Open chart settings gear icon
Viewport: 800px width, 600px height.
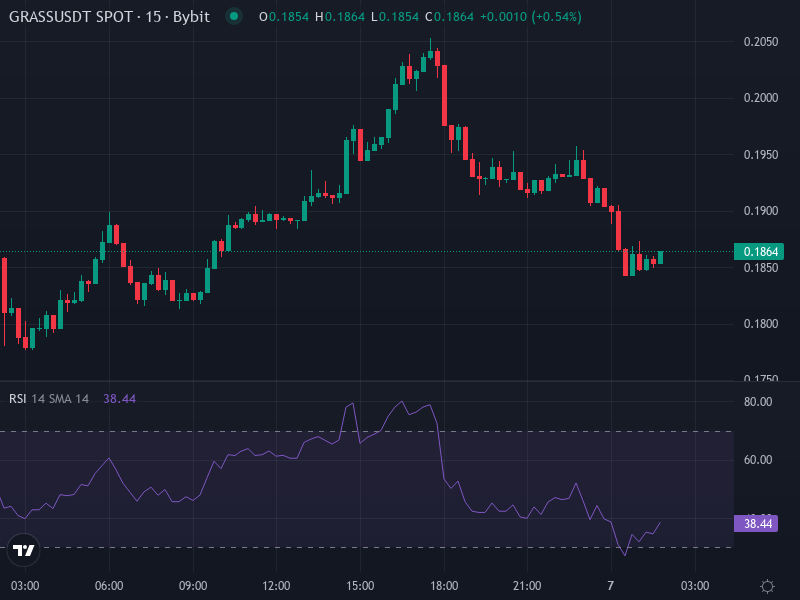tap(767, 586)
